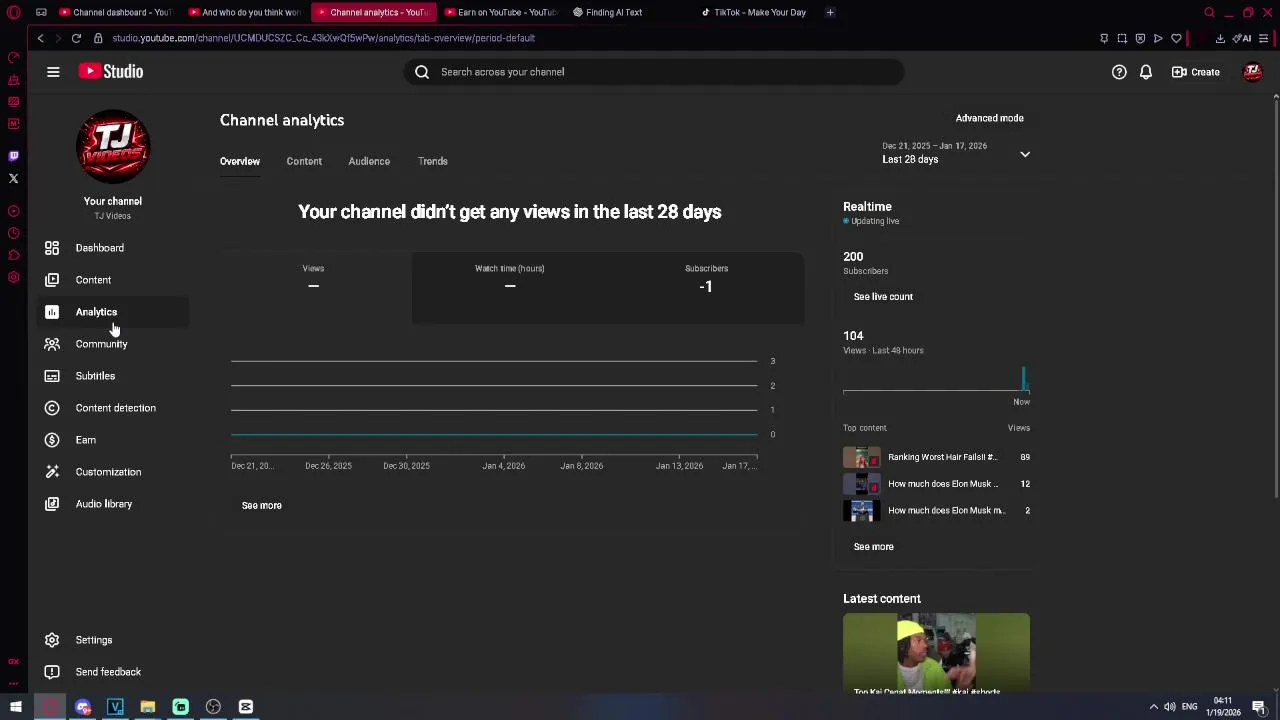Click the YouTube Studio logo
Image resolution: width=1280 pixels, height=720 pixels.
click(111, 72)
